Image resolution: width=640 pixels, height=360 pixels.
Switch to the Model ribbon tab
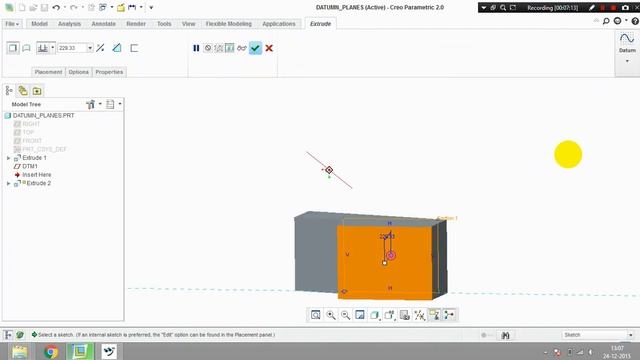40,24
